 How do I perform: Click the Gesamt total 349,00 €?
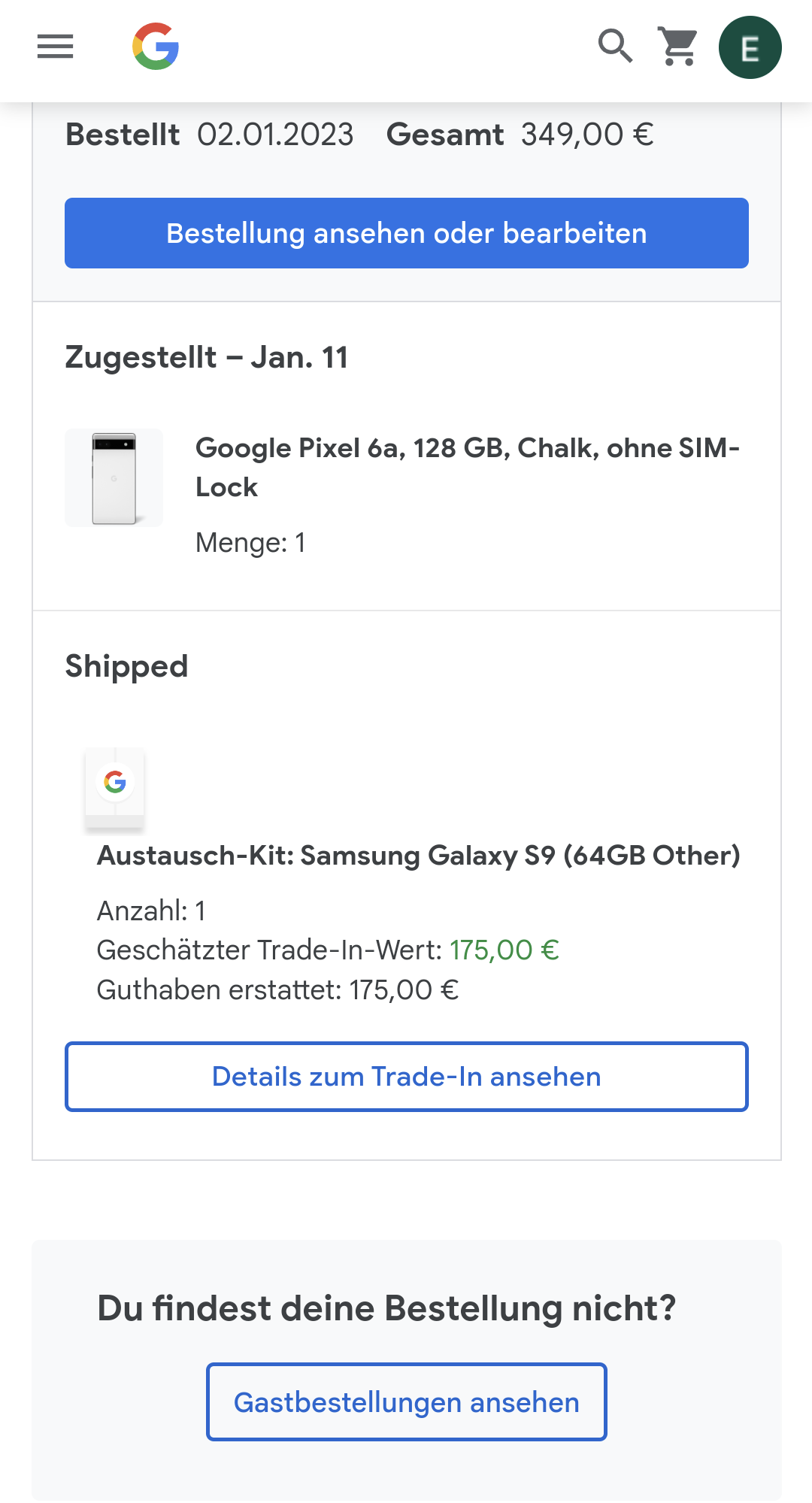(x=586, y=135)
